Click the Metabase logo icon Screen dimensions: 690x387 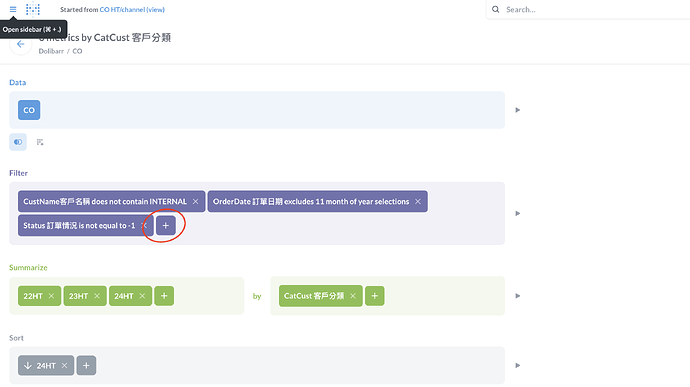(x=33, y=9)
